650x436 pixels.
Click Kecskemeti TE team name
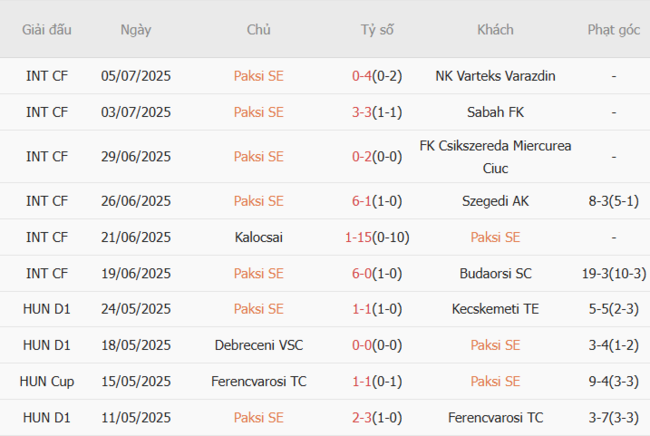pos(496,309)
